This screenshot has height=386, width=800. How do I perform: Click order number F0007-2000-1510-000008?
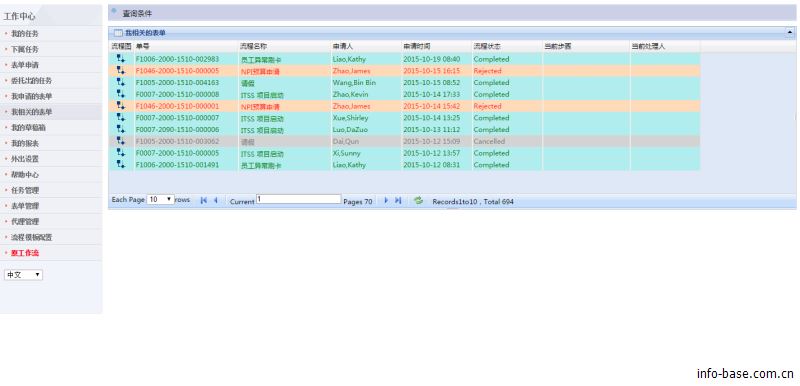pyautogui.click(x=177, y=94)
